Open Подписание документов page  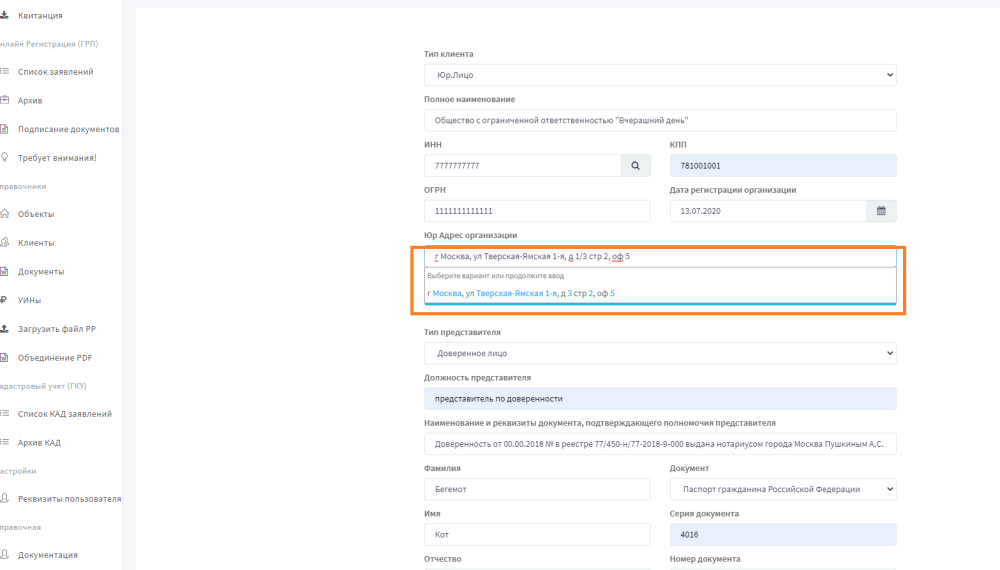68,129
